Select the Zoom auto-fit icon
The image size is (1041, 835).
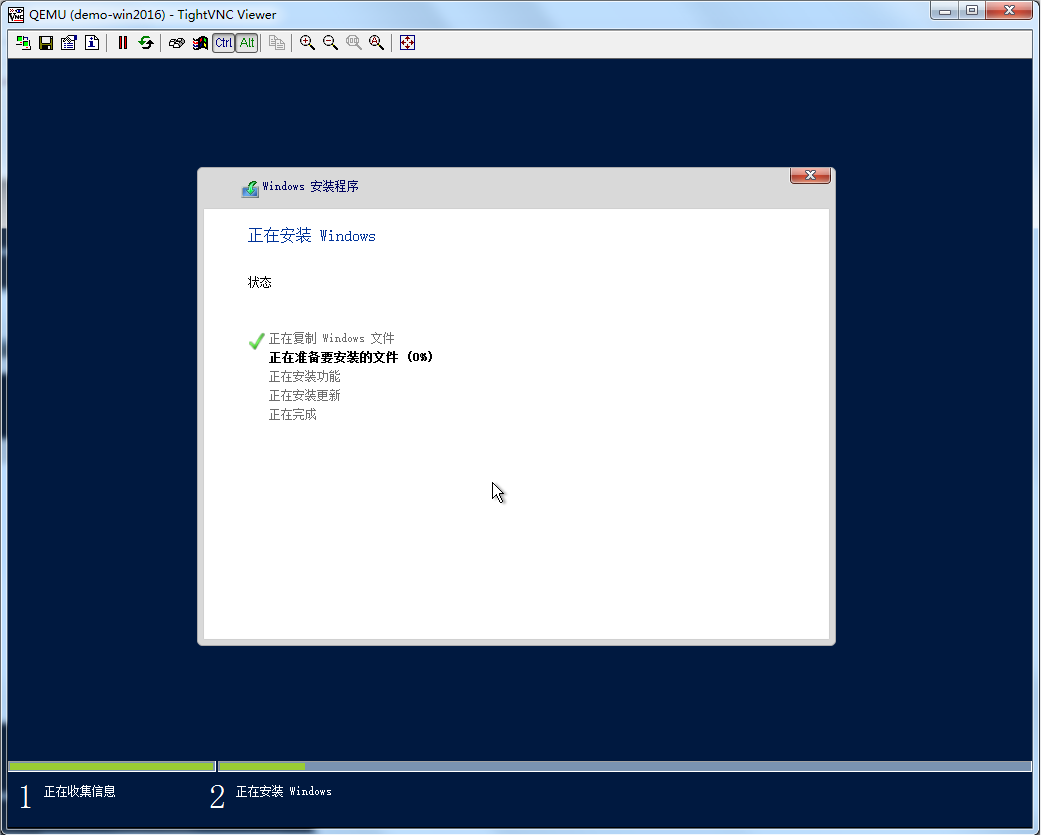point(376,43)
